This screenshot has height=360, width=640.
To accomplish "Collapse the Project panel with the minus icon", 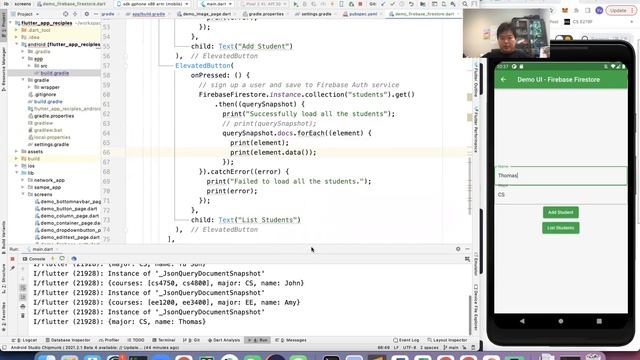I will click(x=96, y=14).
